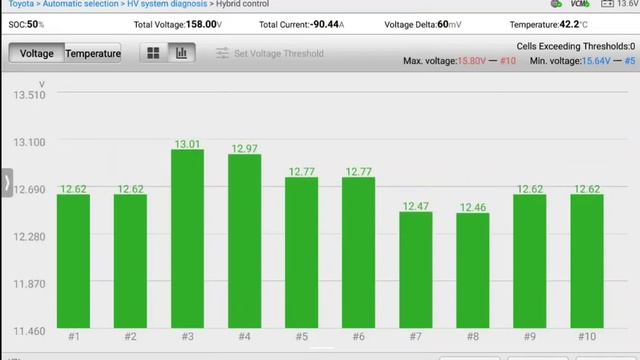Click the 13.510 axis label
Viewport: 640px width, 360px height.
point(29,95)
